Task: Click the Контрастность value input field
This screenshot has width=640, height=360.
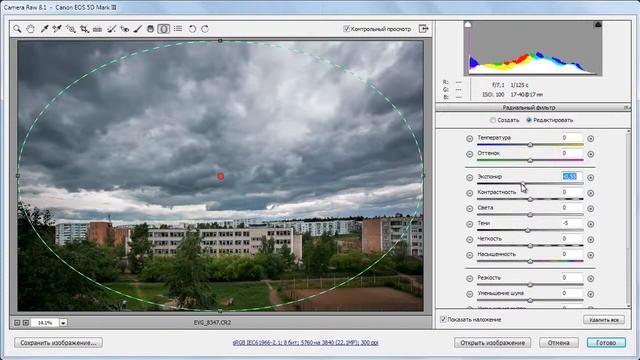Action: (x=571, y=192)
